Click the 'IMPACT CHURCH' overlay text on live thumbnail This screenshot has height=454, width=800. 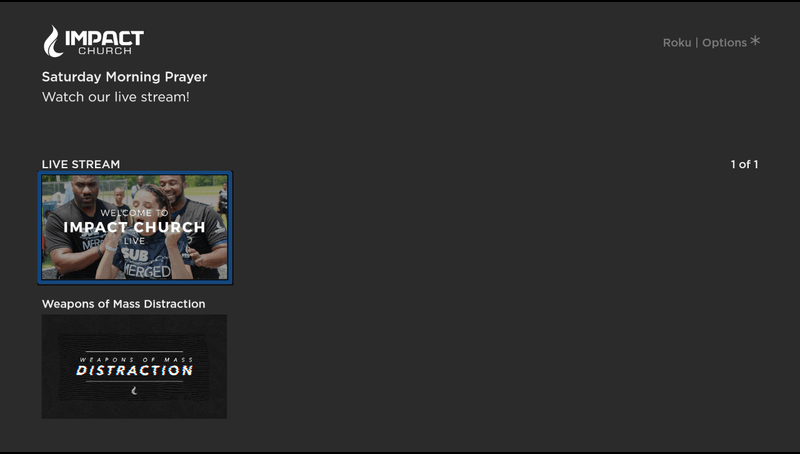tap(134, 227)
